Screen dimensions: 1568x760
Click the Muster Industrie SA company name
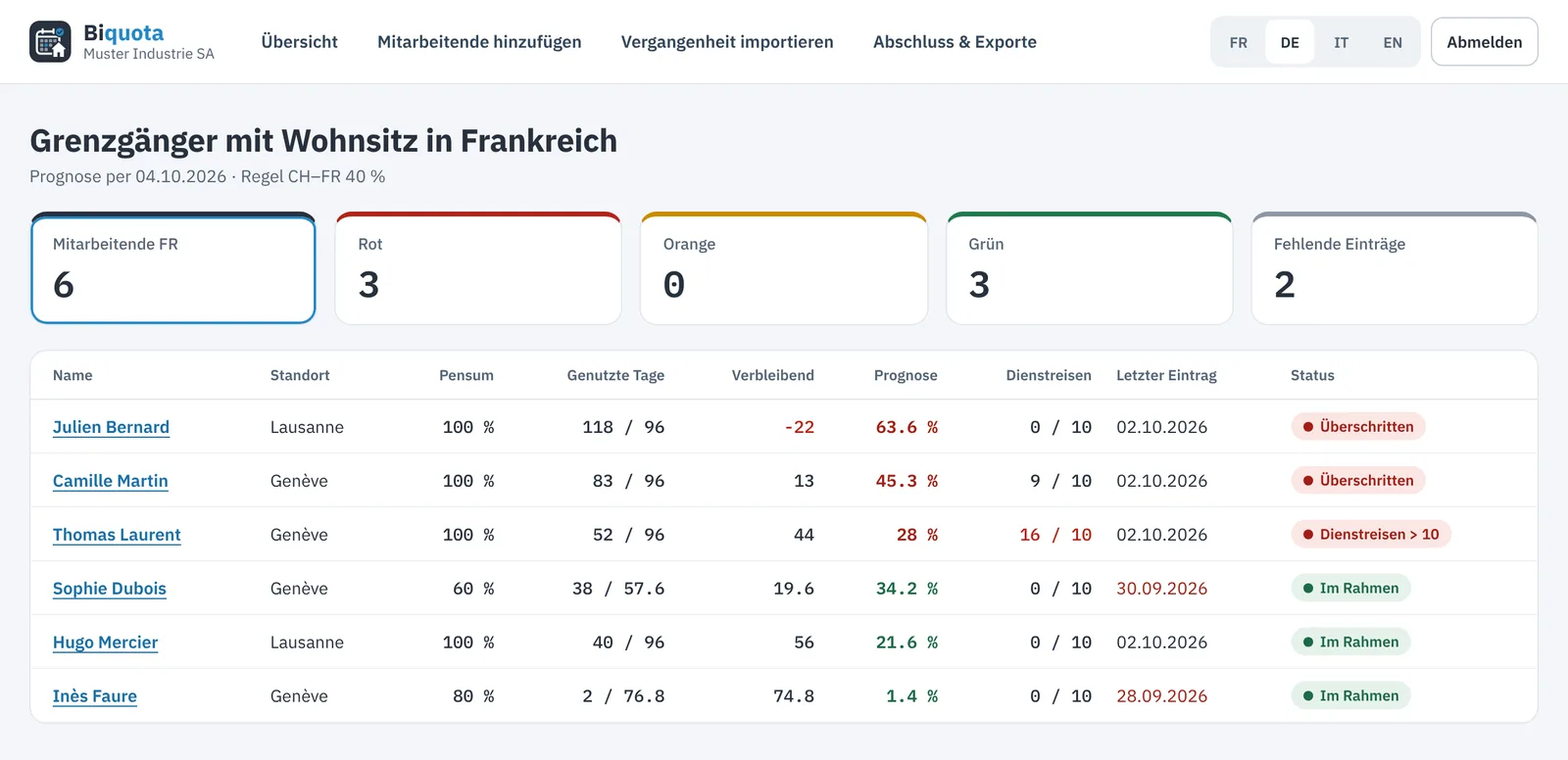coord(149,54)
